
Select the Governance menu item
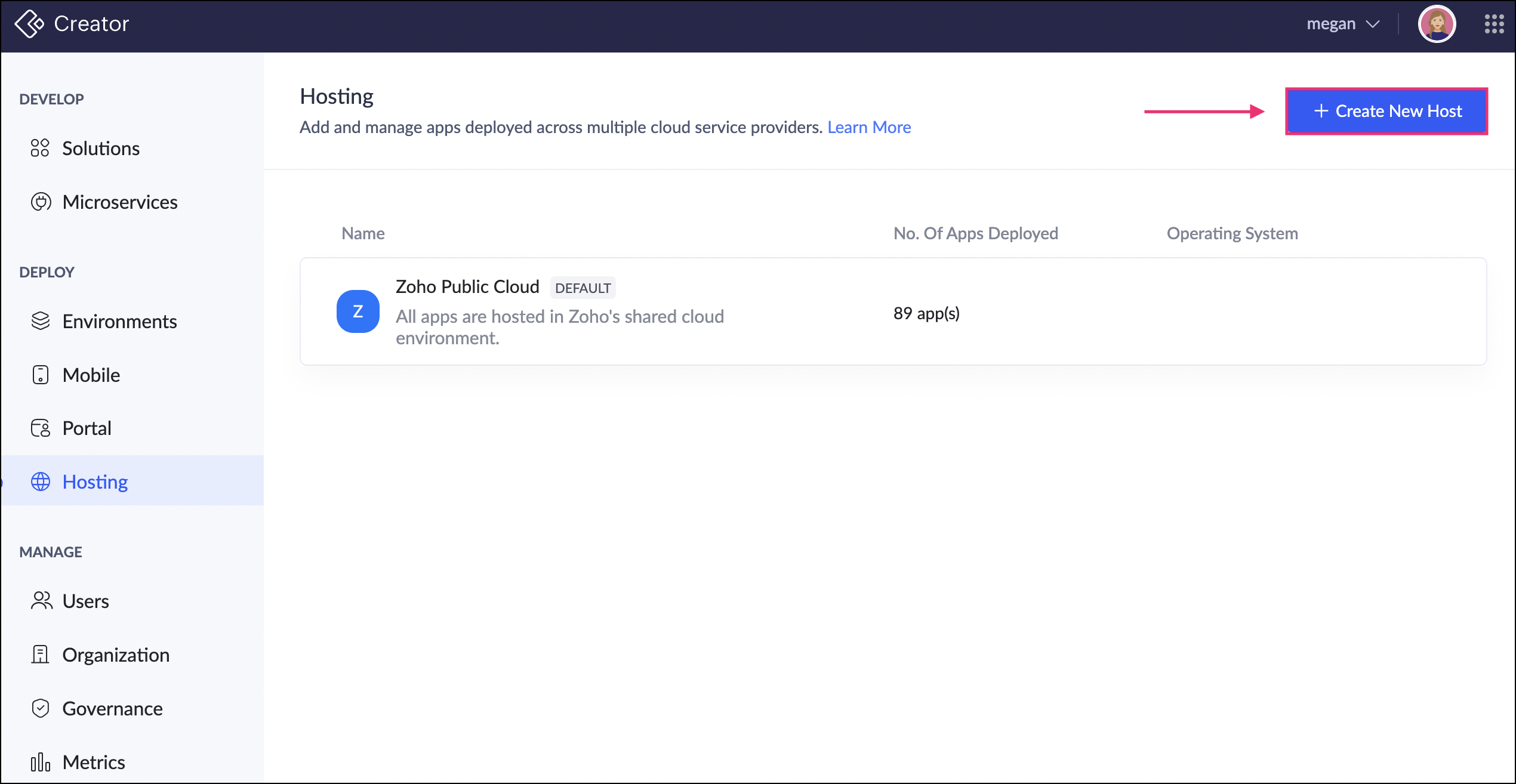112,708
